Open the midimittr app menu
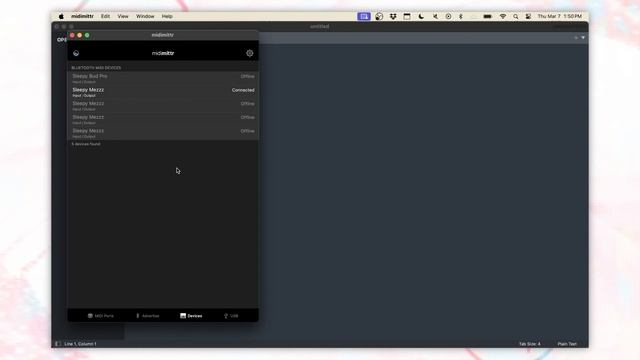 [x=82, y=16]
